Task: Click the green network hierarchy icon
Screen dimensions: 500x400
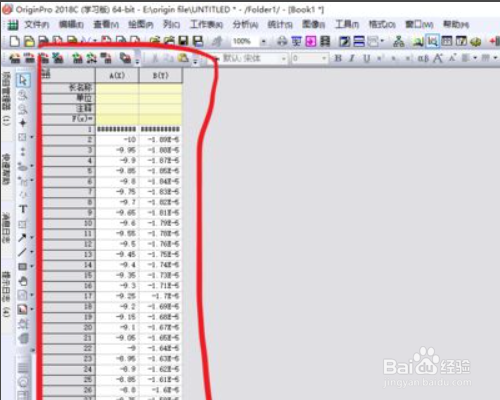Action: (x=399, y=41)
